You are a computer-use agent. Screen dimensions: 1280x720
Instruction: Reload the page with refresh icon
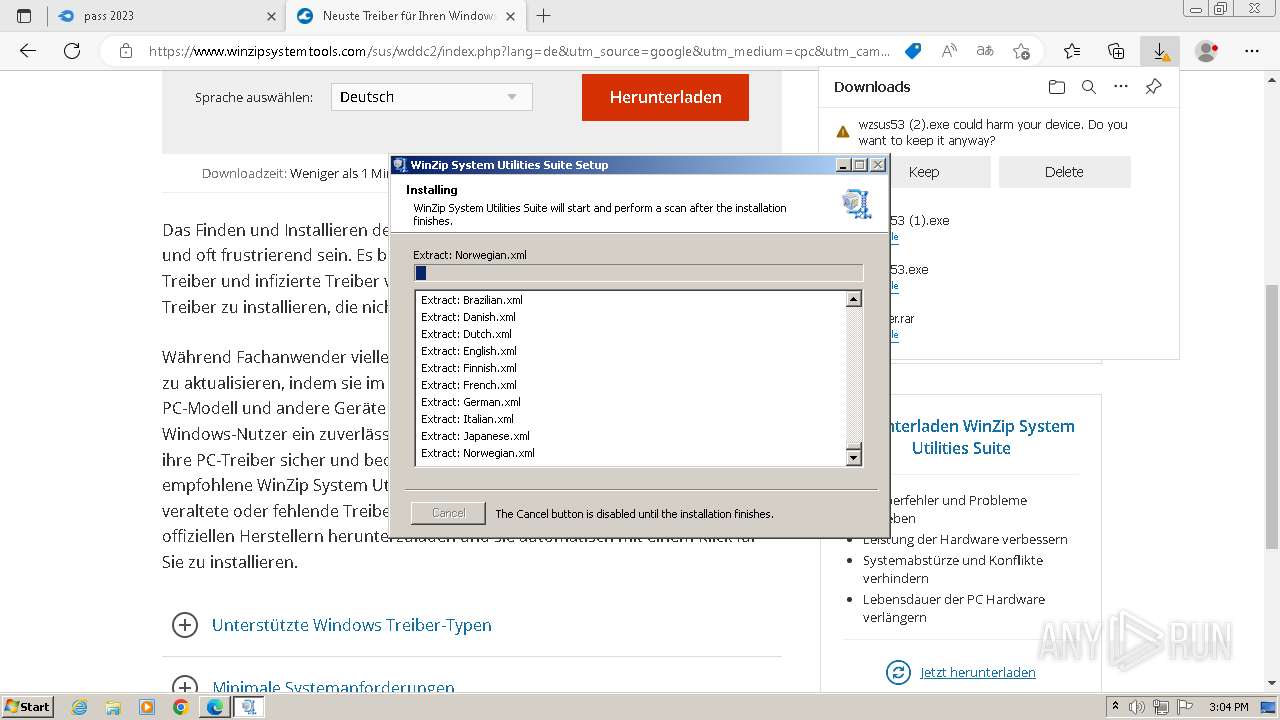(72, 51)
